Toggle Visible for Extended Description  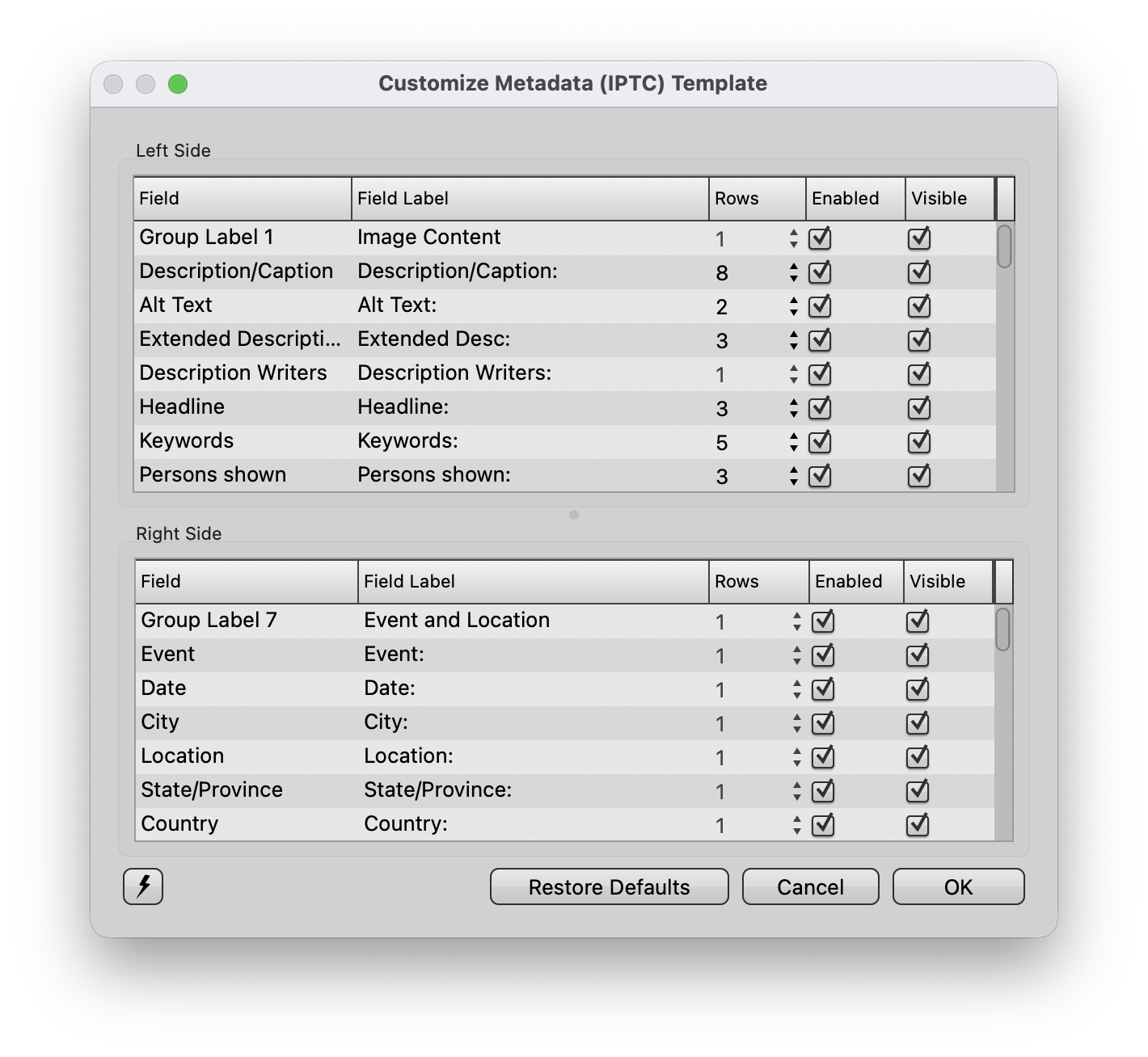point(919,340)
